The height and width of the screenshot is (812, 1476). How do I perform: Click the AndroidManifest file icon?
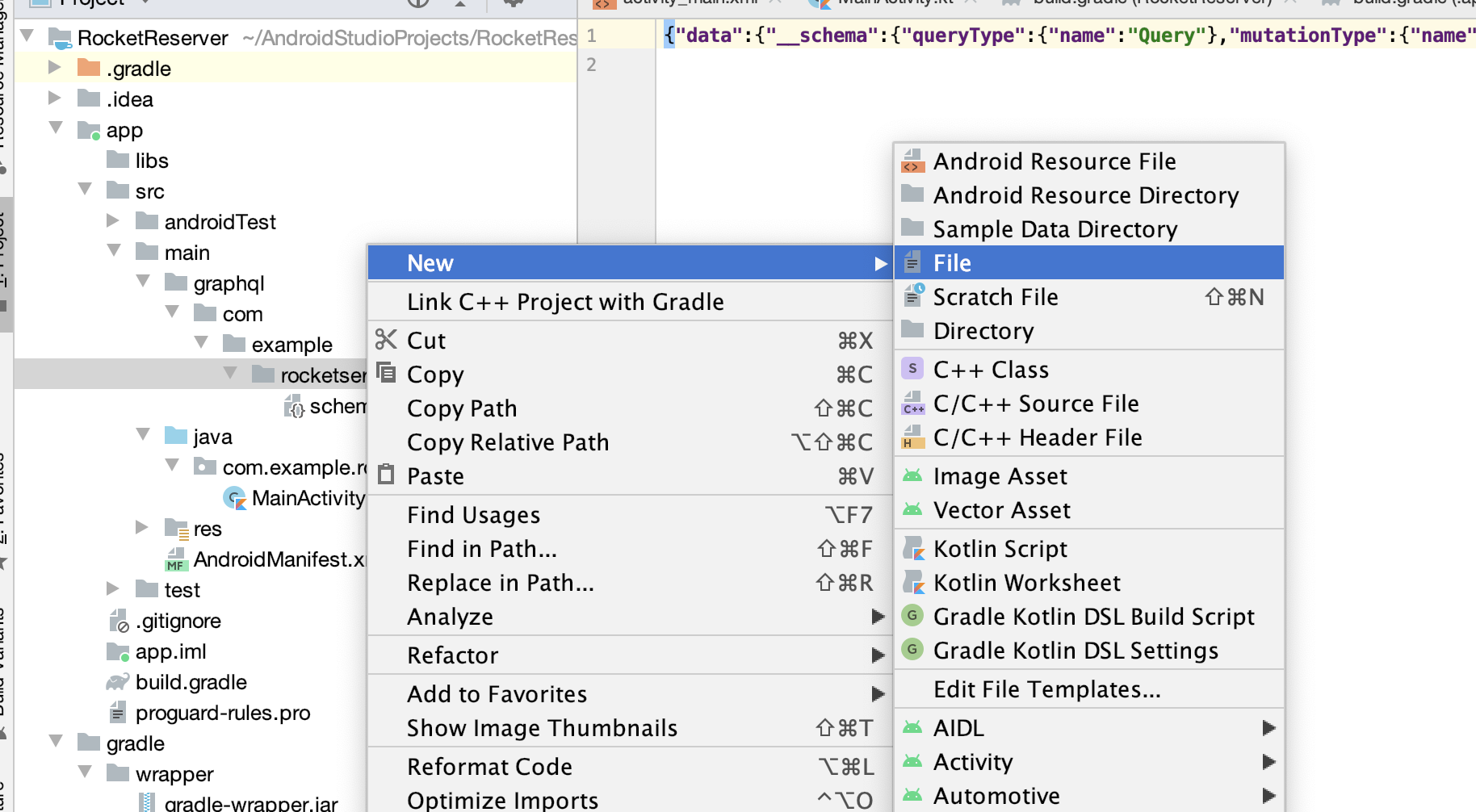(x=176, y=559)
